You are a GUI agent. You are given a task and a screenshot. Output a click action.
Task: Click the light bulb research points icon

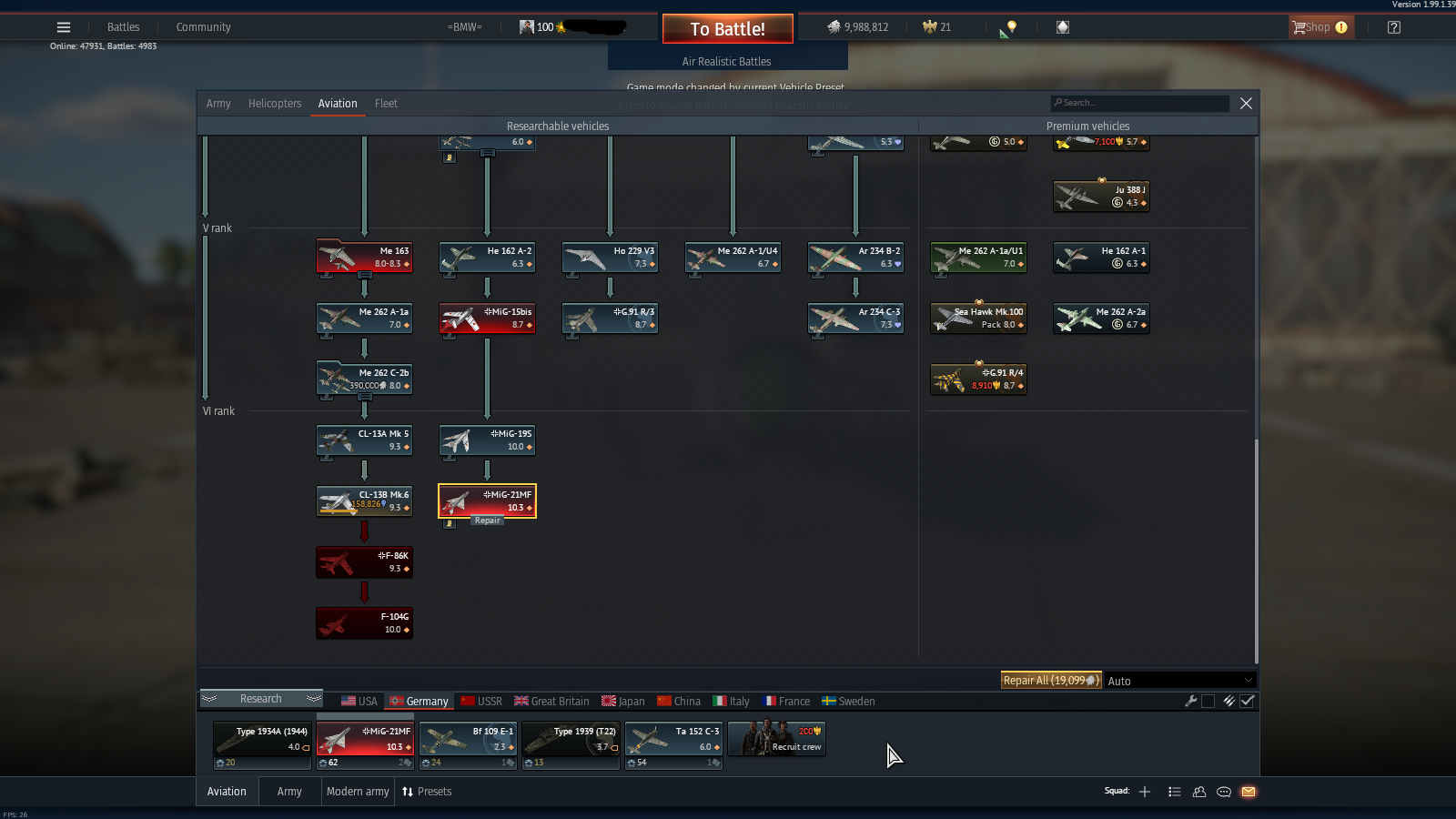pos(1009,27)
